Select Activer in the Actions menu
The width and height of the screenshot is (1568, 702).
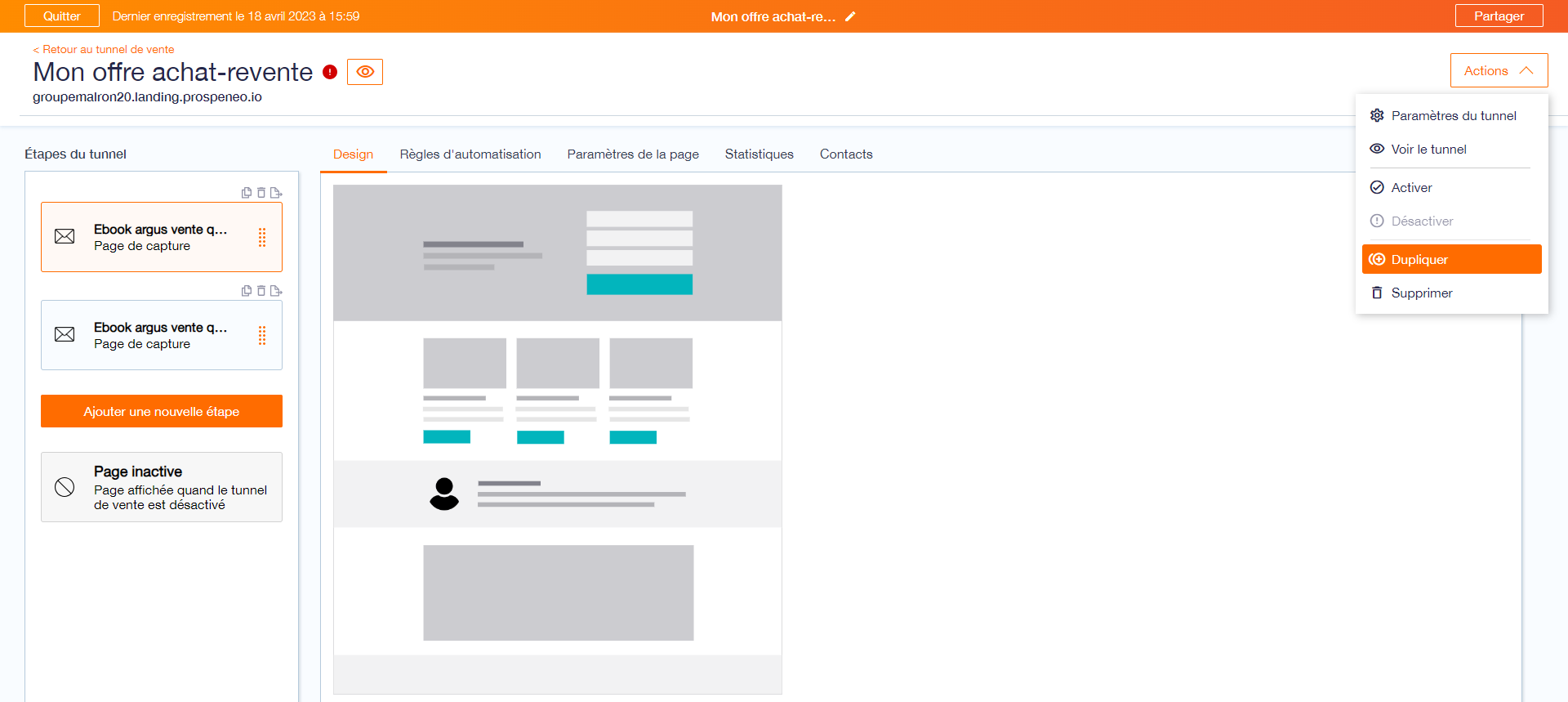(x=1451, y=187)
